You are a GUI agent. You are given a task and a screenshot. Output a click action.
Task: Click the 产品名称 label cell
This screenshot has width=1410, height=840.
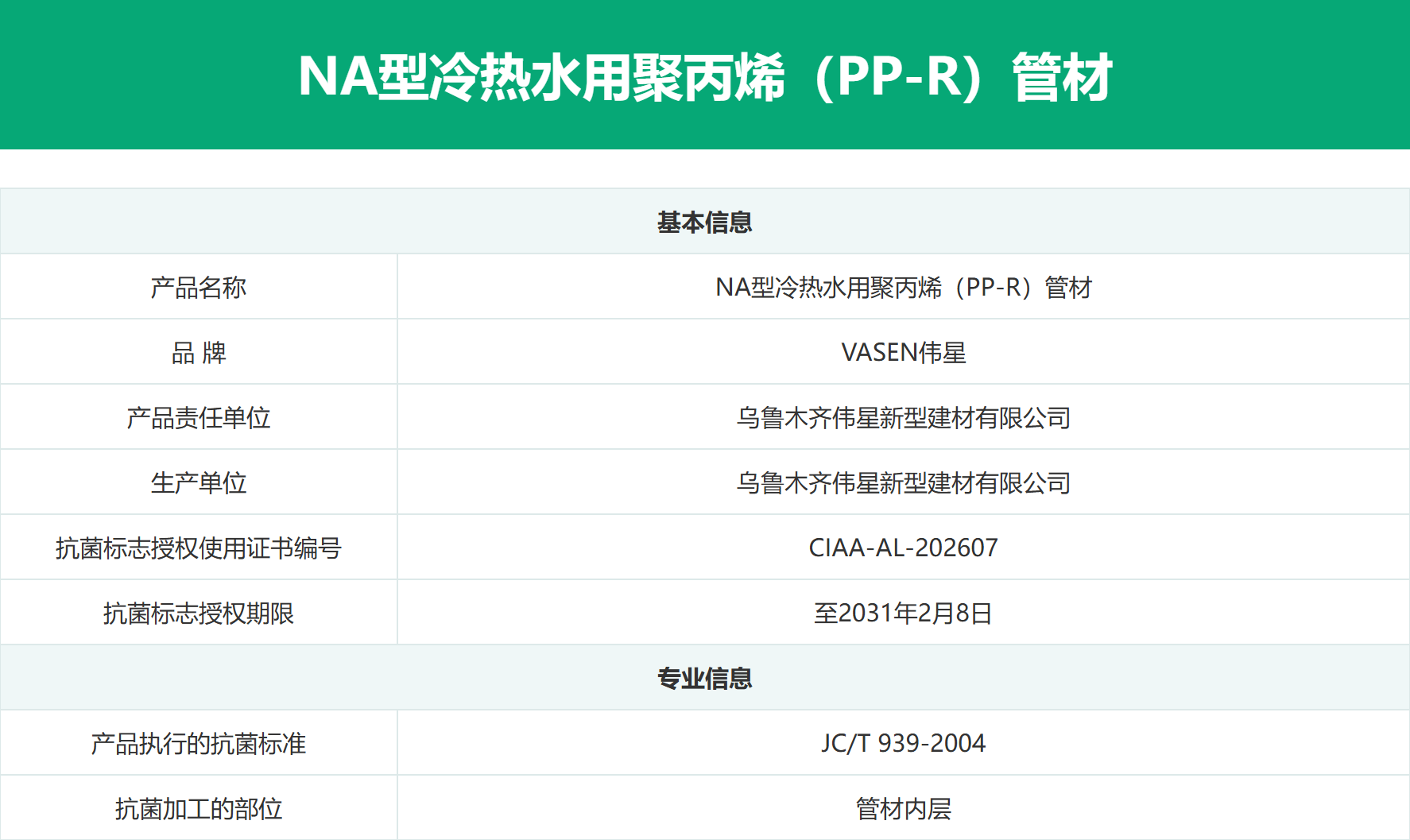pos(199,287)
